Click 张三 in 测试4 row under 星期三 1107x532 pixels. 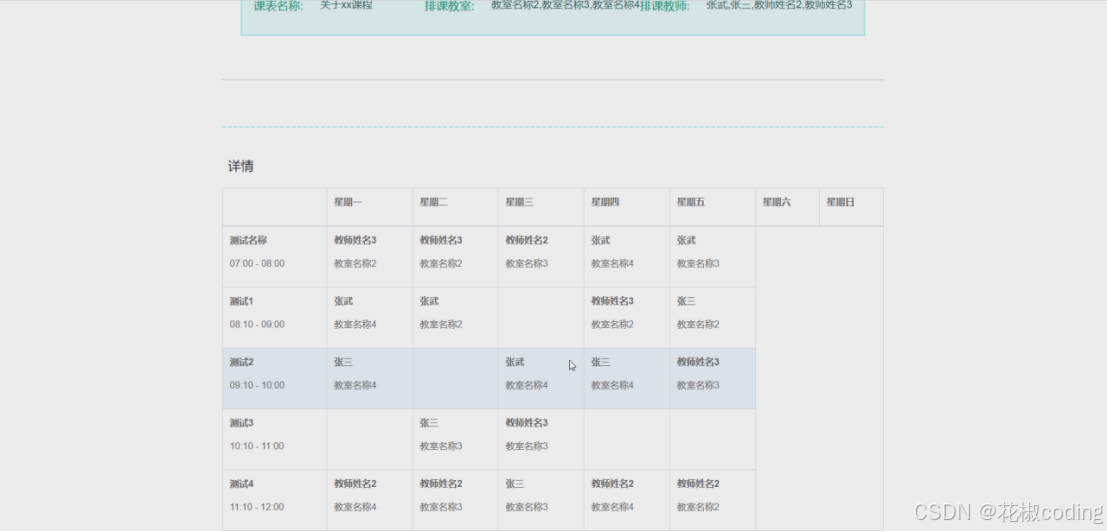515,484
